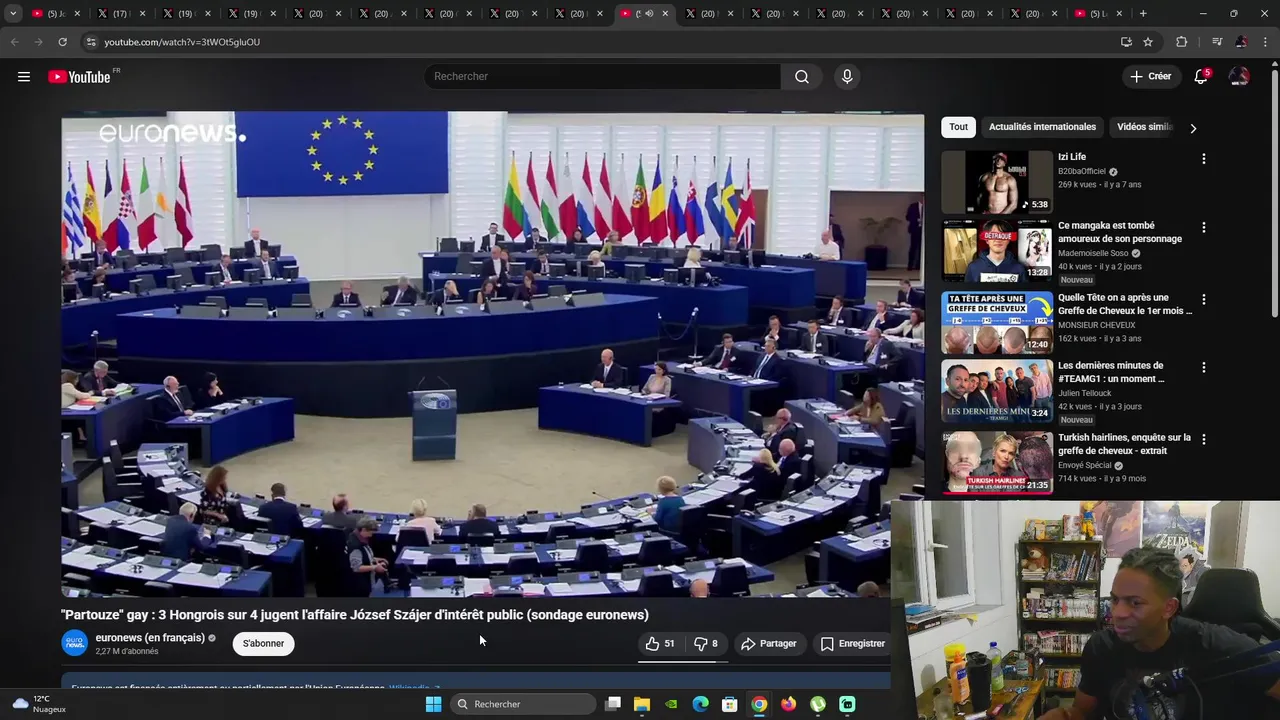Click the Partager share button
Viewport: 1280px width, 720px height.
pos(768,644)
